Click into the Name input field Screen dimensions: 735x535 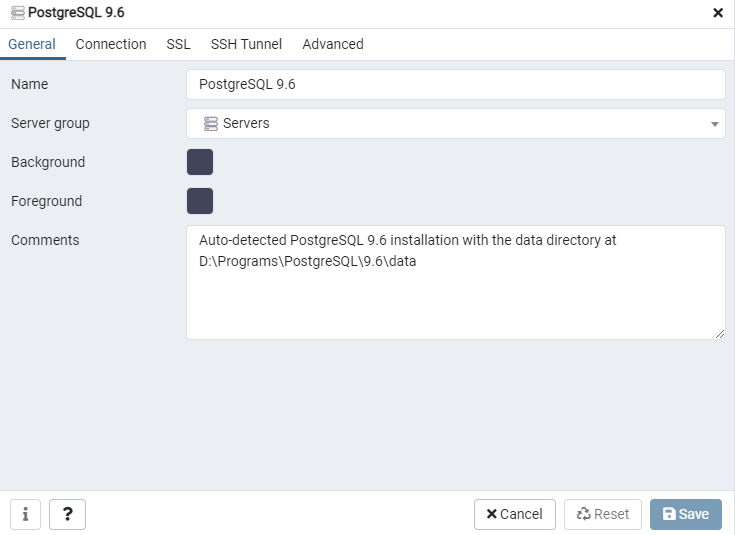456,84
